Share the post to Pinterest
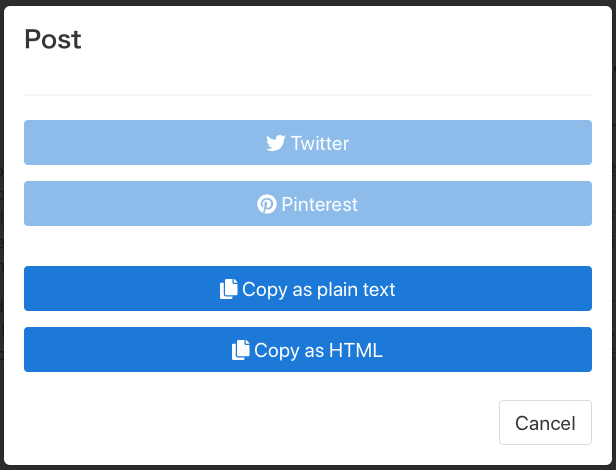 pos(308,204)
